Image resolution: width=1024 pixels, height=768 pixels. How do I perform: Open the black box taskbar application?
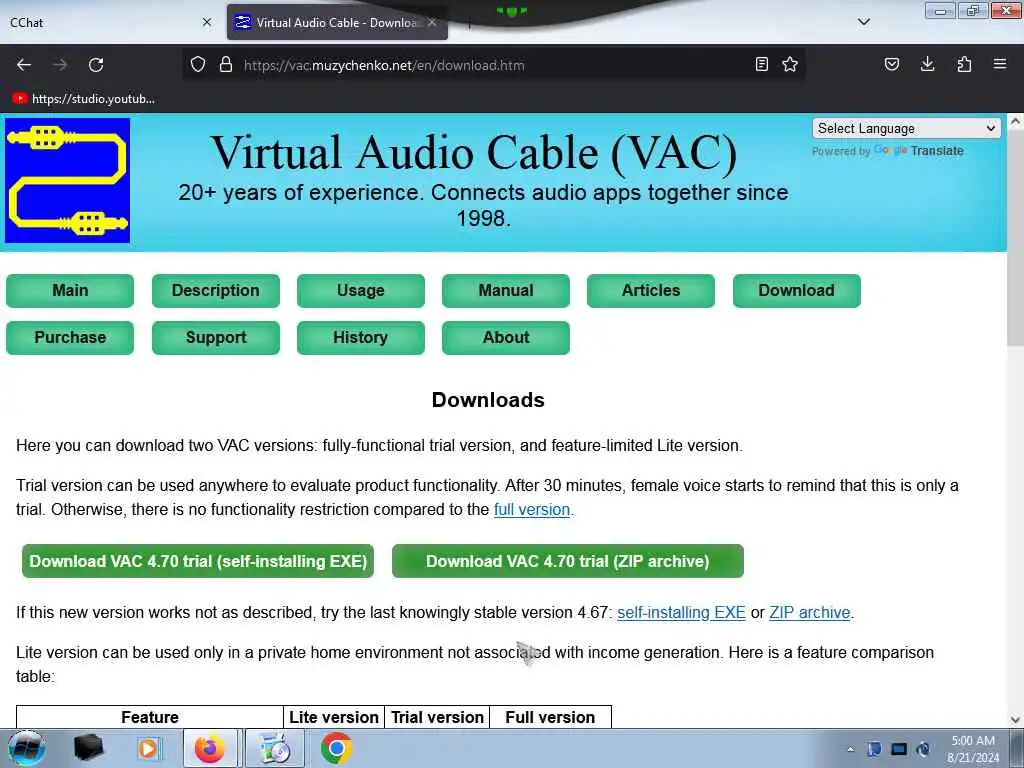(x=89, y=748)
